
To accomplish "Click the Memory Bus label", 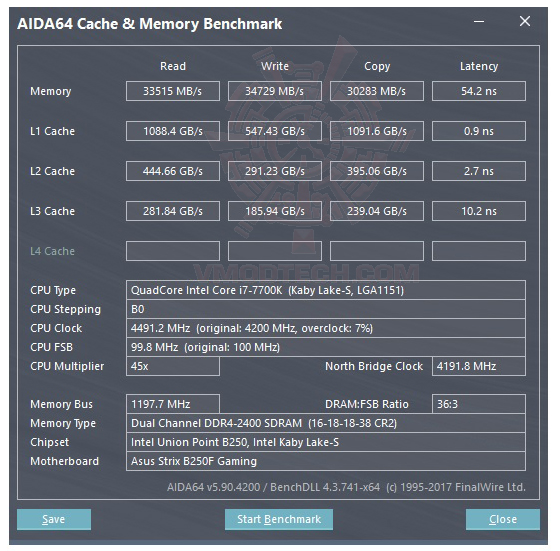I will point(61,404).
